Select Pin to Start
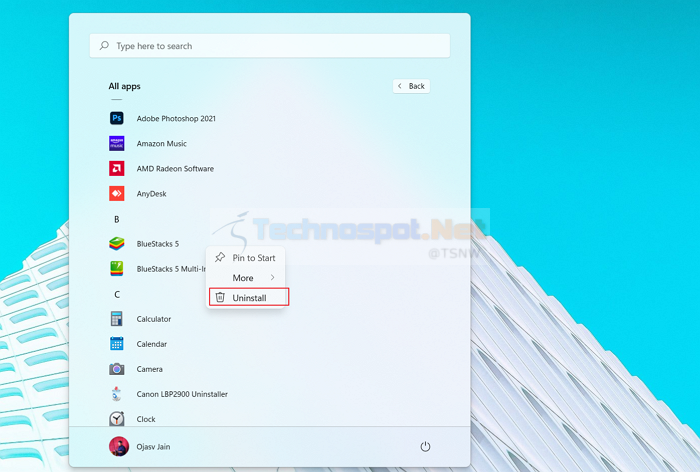Screen dimensions: 700x472 [x=245, y=258]
